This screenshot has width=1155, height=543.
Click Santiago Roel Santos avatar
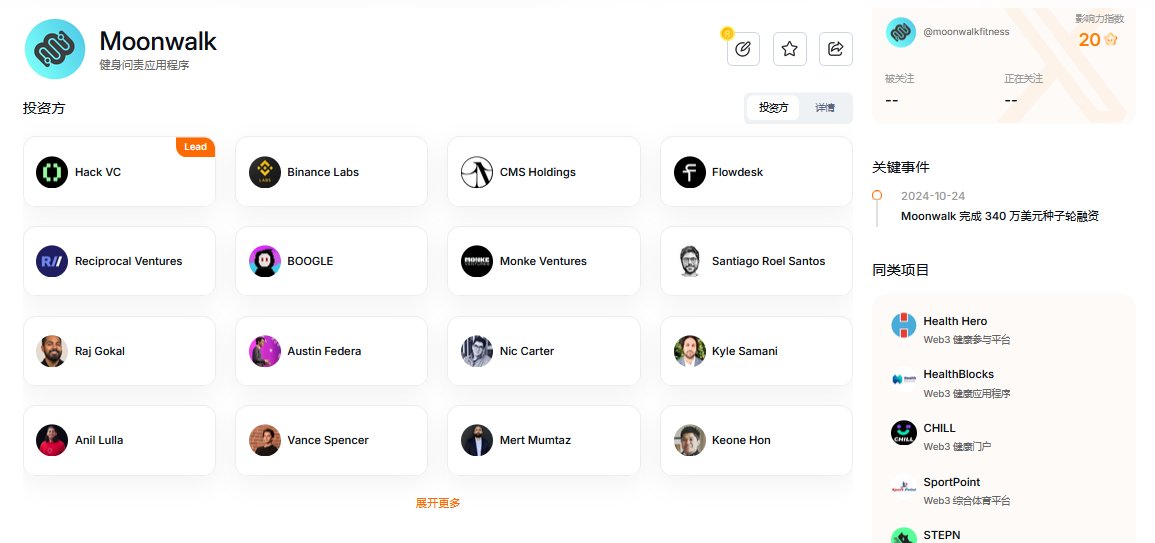coord(689,261)
